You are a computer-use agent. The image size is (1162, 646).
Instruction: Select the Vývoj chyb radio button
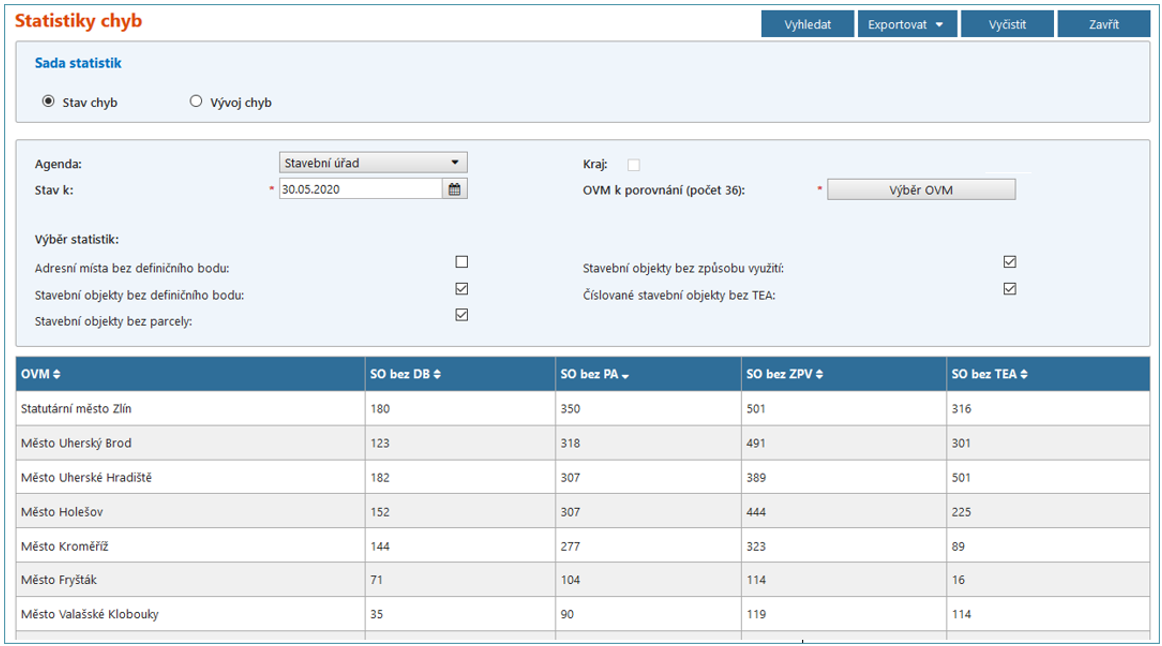point(196,101)
